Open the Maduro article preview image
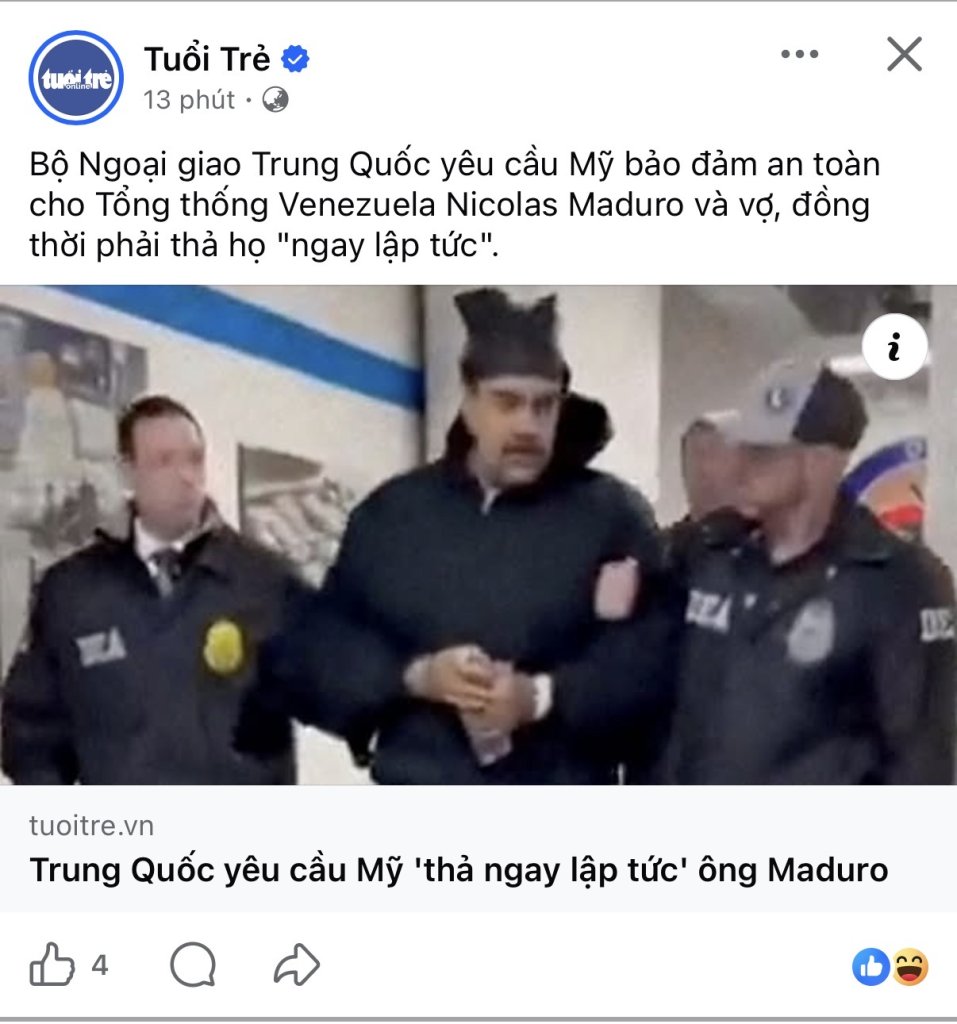Image resolution: width=957 pixels, height=1024 pixels. click(478, 535)
